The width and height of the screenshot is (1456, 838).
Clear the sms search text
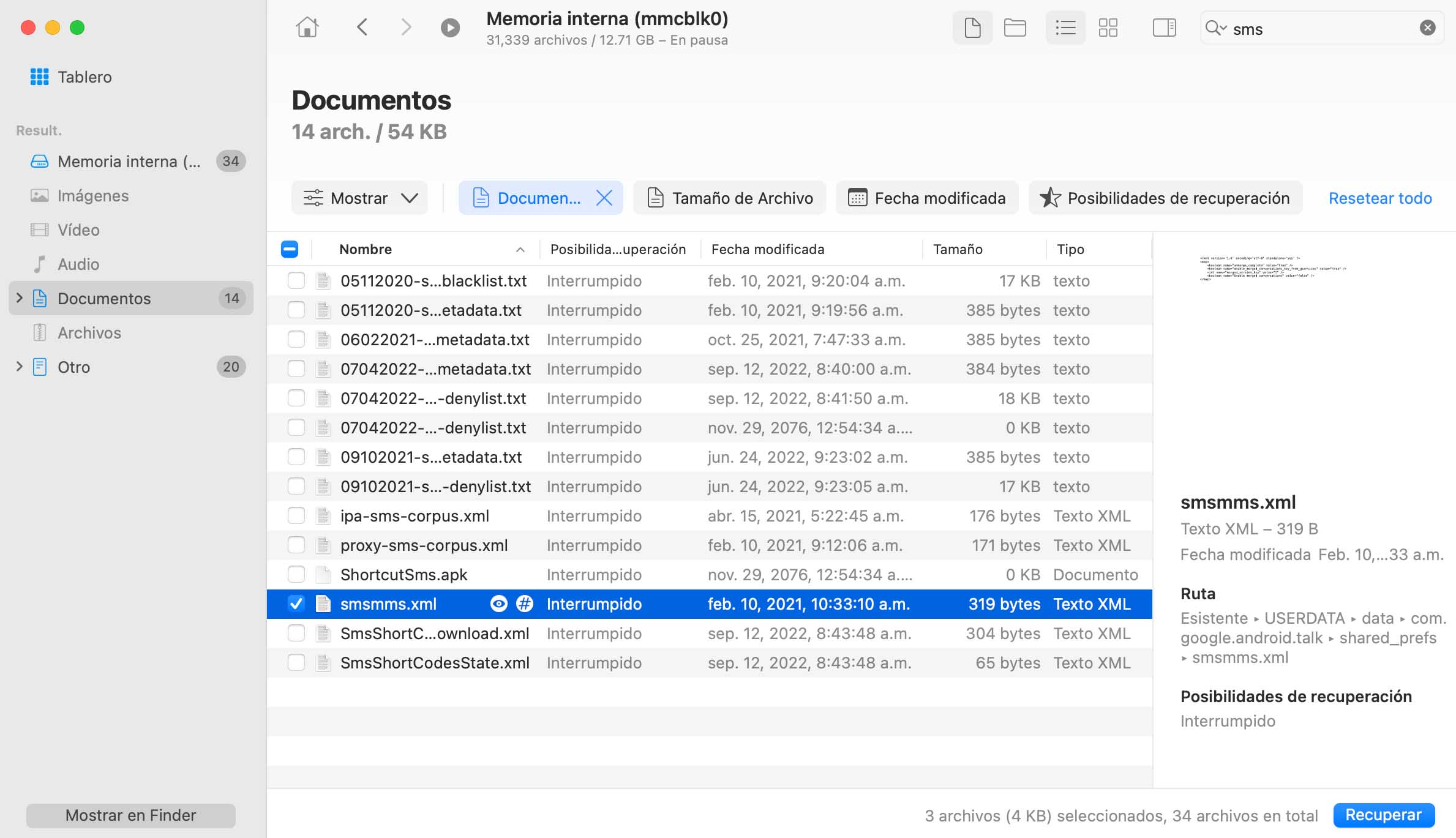pos(1427,28)
